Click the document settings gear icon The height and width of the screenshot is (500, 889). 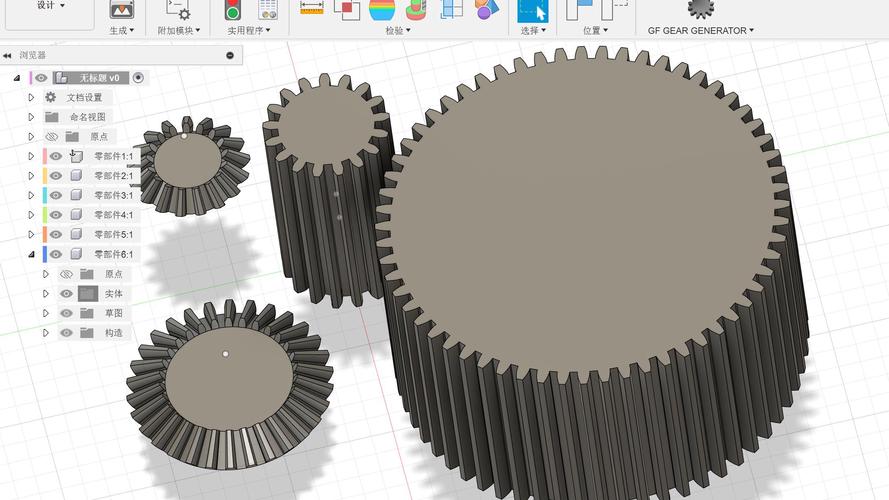tap(50, 97)
